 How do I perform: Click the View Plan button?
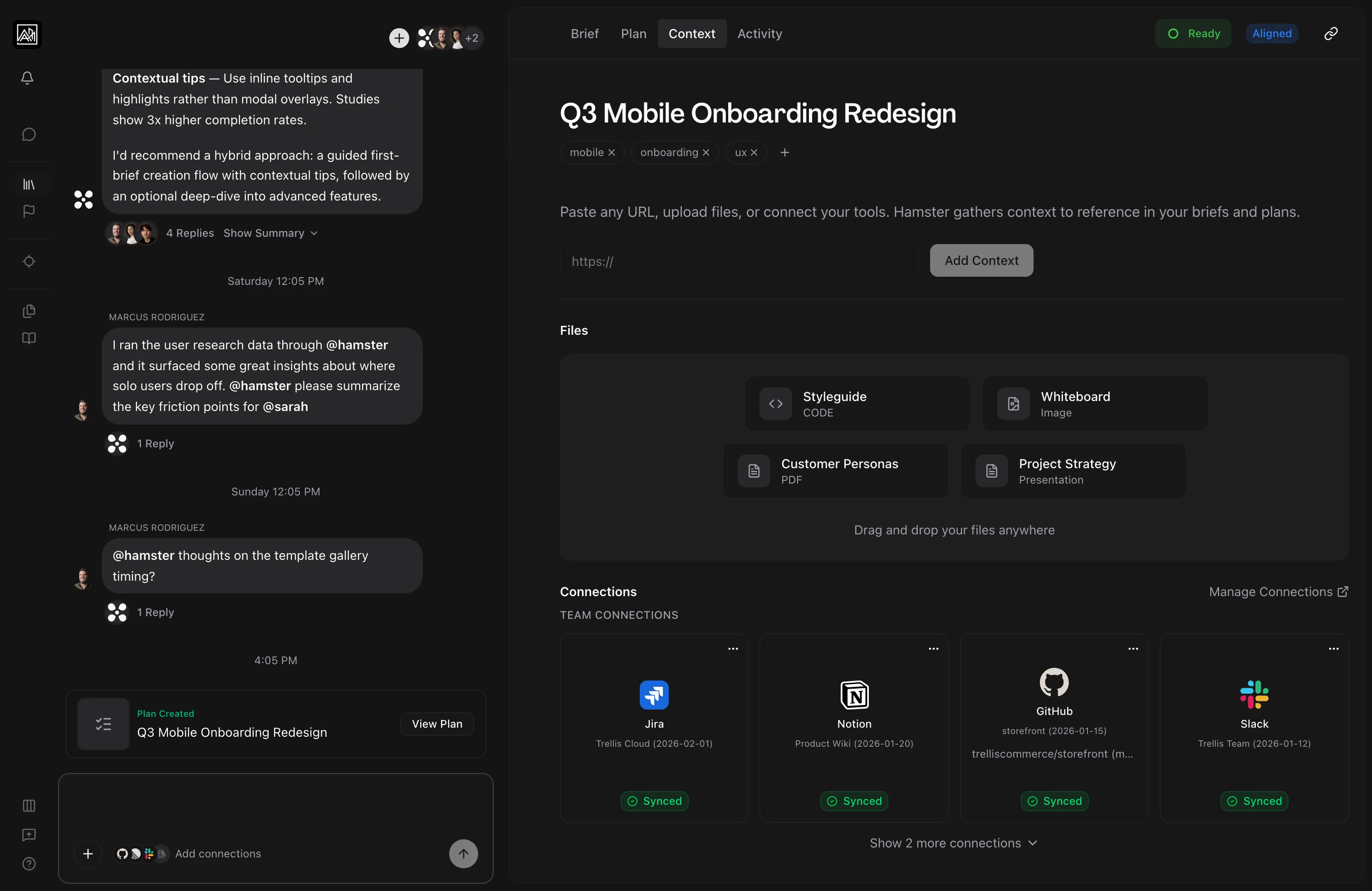[x=436, y=724]
